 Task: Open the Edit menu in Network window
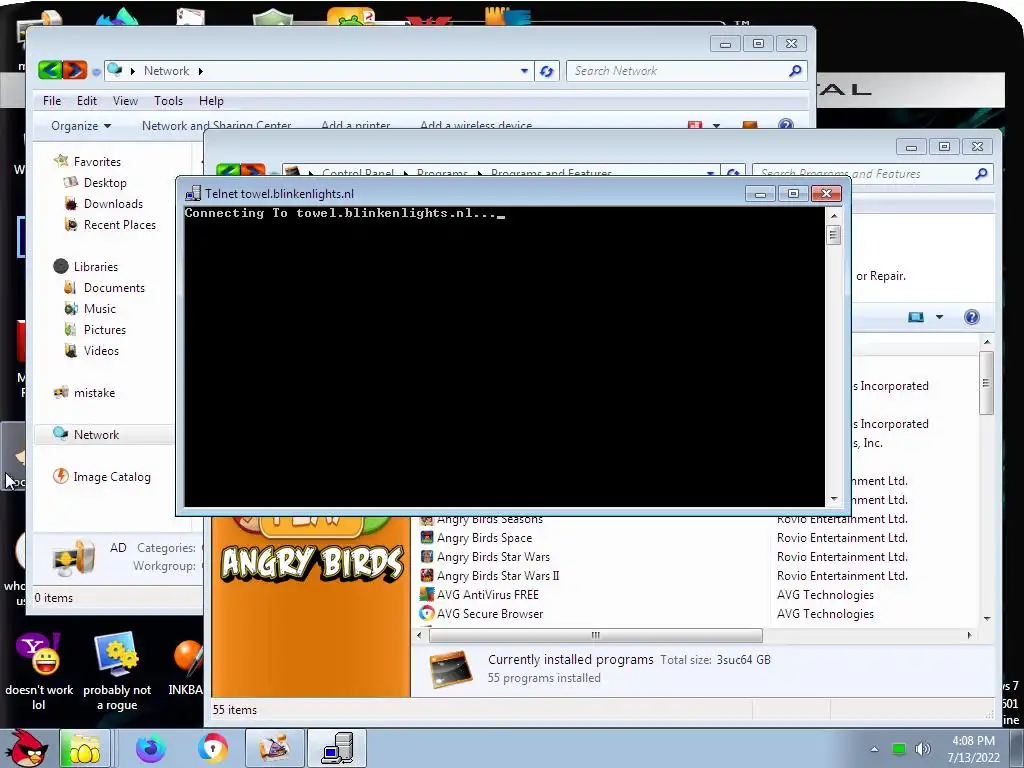(x=86, y=101)
